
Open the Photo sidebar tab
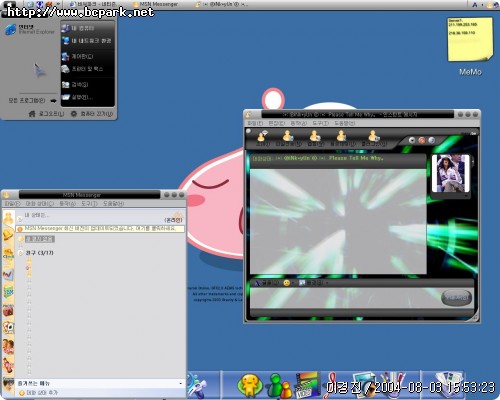tap(8, 310)
